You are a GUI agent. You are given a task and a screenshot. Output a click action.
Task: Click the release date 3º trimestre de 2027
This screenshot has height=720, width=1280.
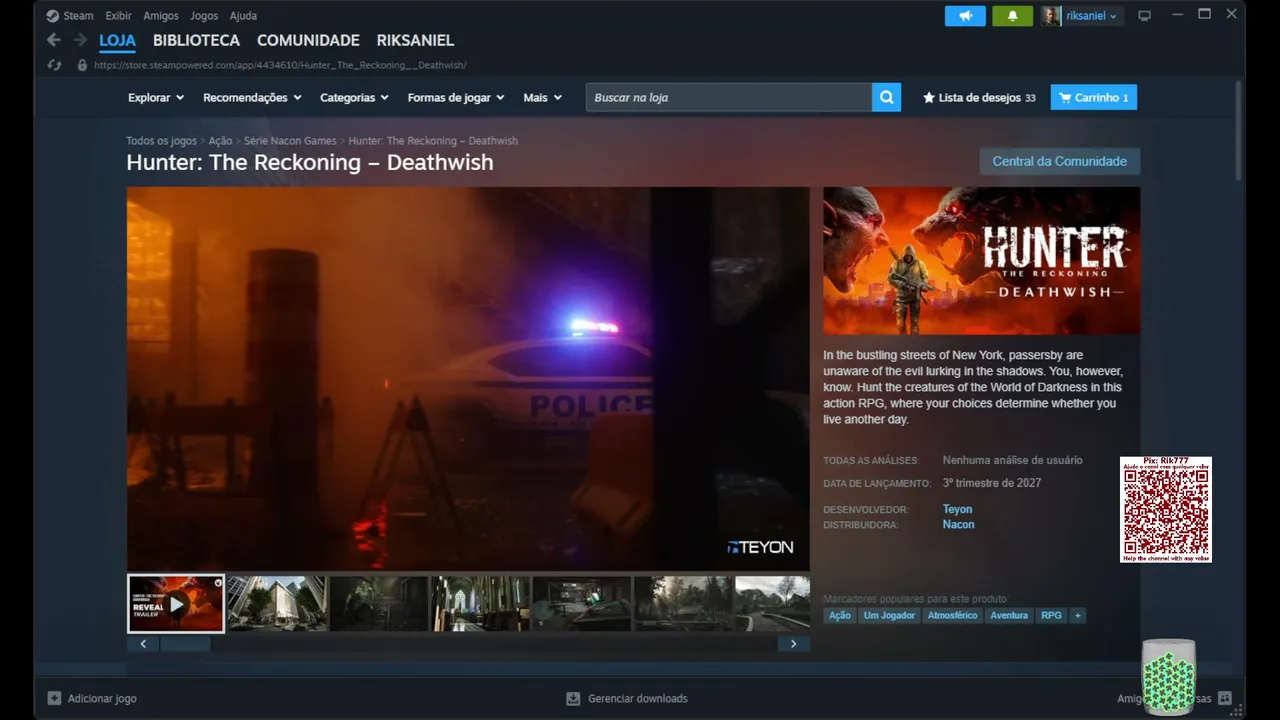pyautogui.click(x=992, y=483)
